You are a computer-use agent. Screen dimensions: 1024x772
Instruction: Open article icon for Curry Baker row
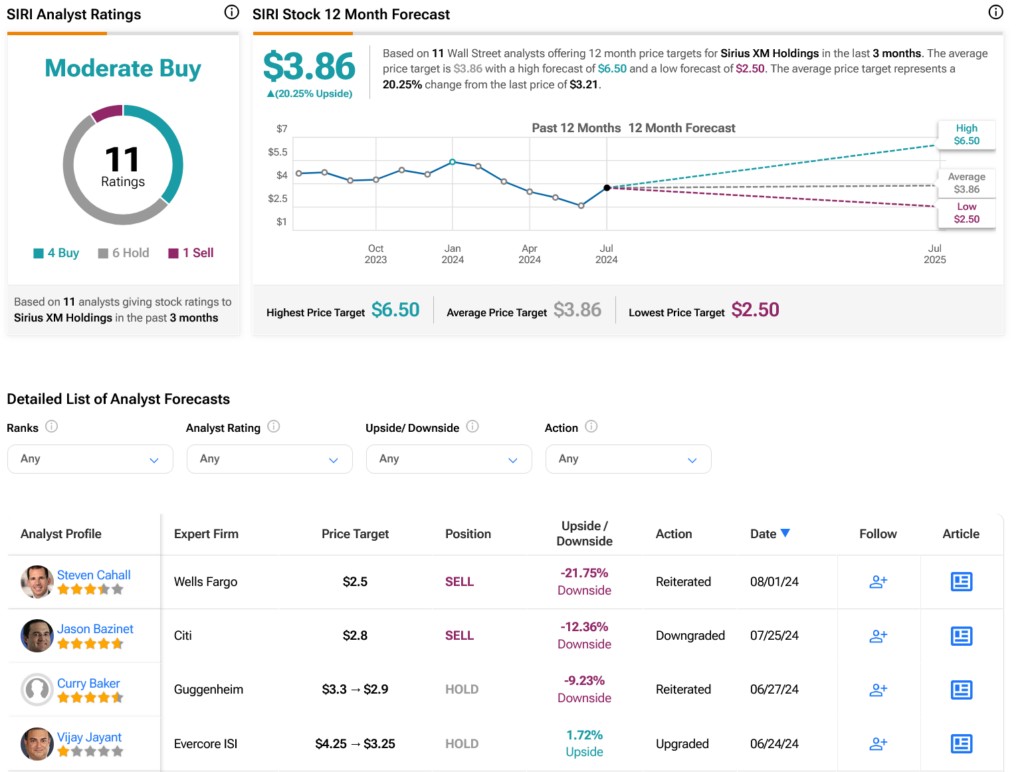click(961, 690)
